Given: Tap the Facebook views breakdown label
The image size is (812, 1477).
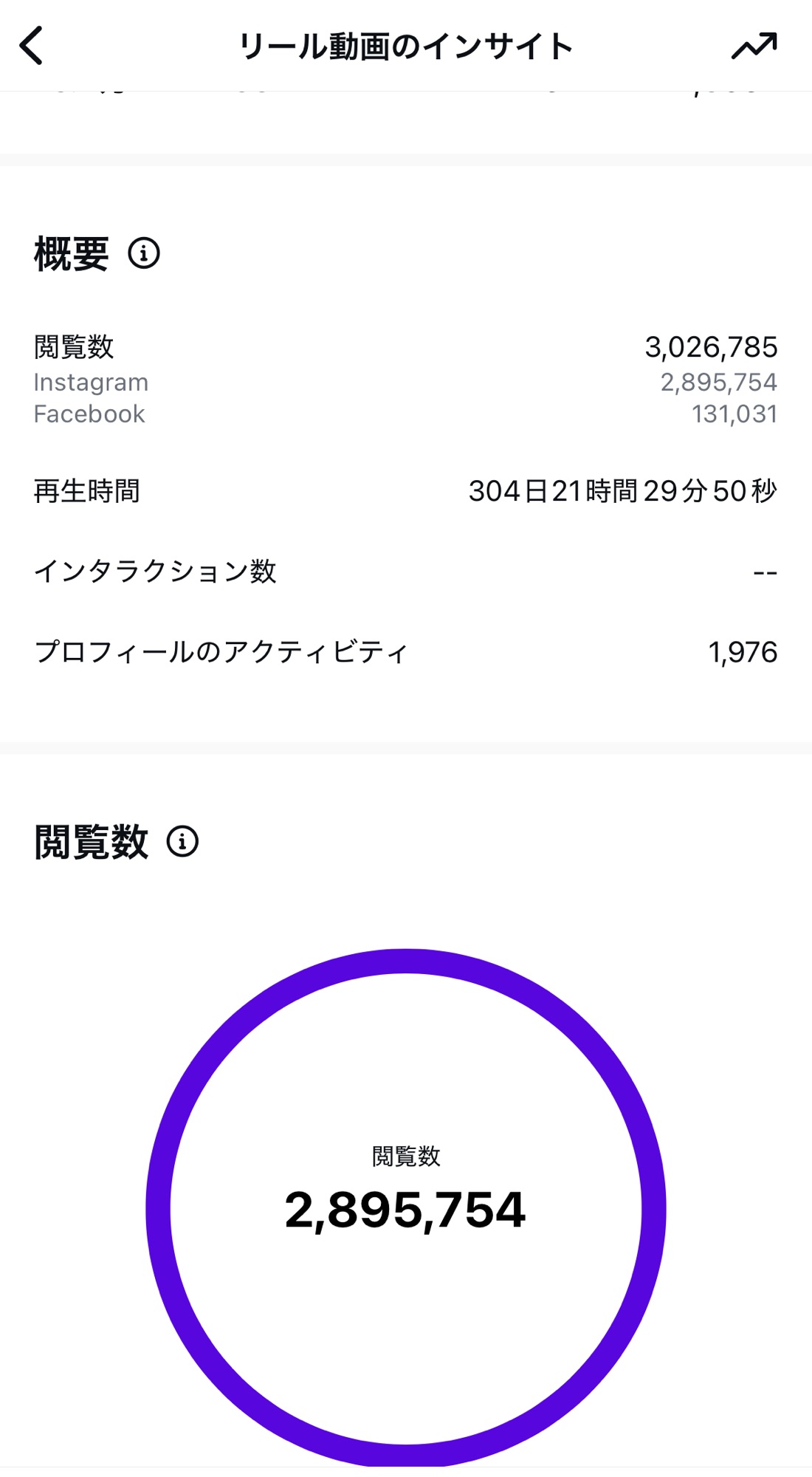Looking at the screenshot, I should [x=89, y=414].
